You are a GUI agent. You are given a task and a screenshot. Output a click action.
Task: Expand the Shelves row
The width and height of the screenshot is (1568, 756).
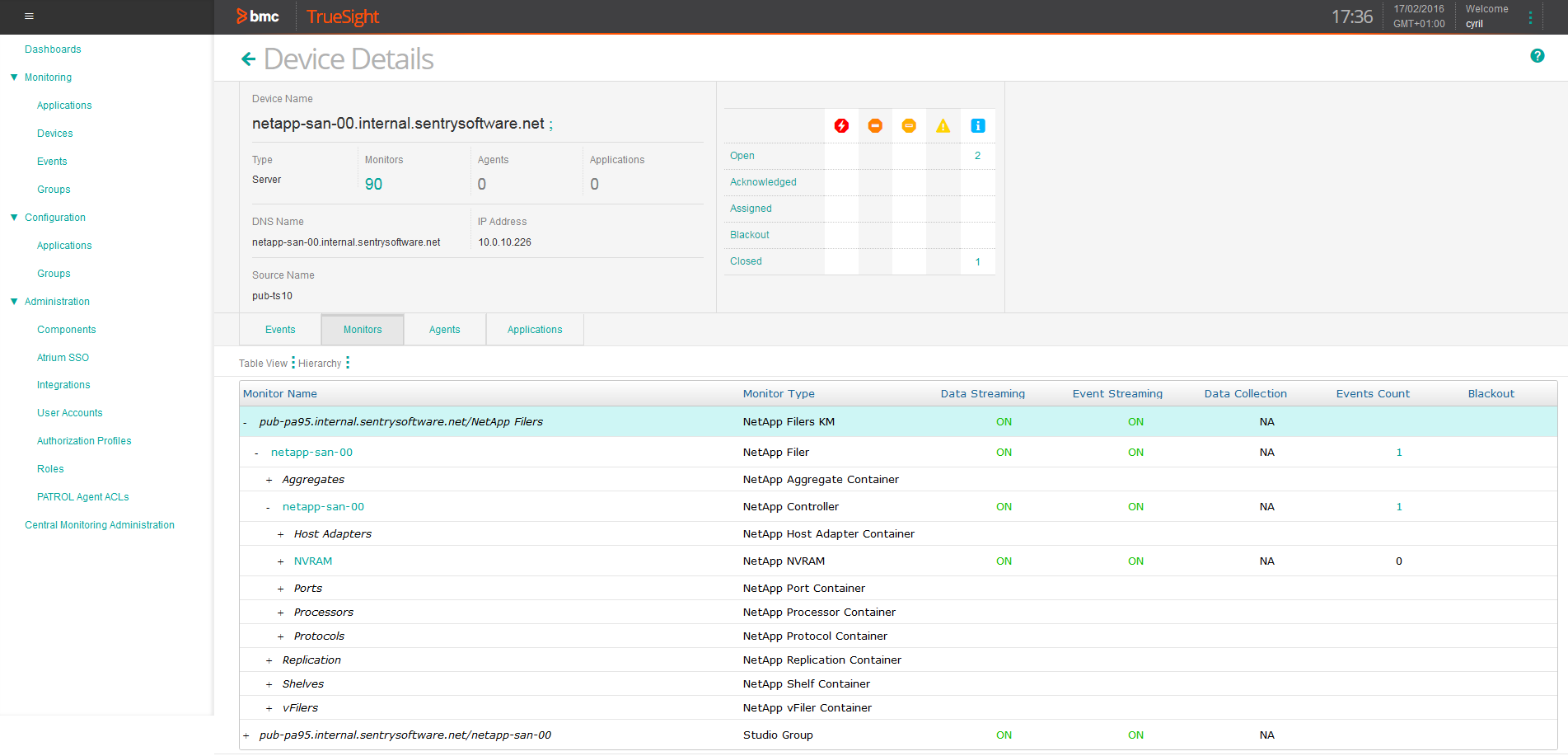click(x=269, y=684)
